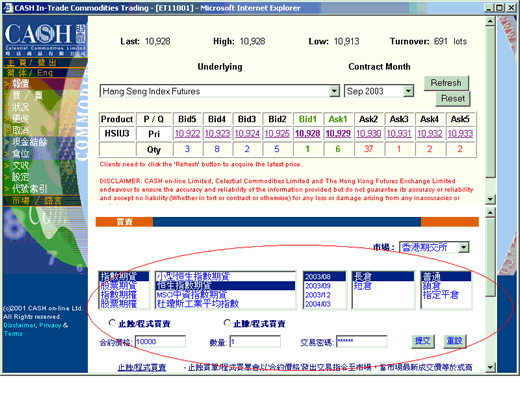Open the 代號索引 code index menu item
The image size is (520, 406).
(30, 189)
